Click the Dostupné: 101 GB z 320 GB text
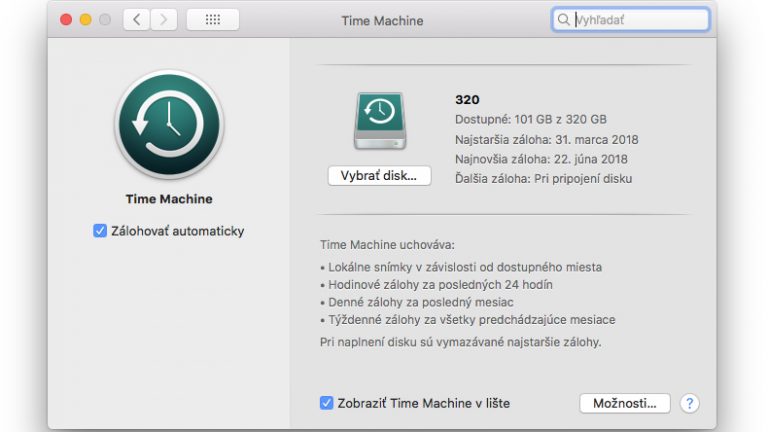 (x=530, y=120)
